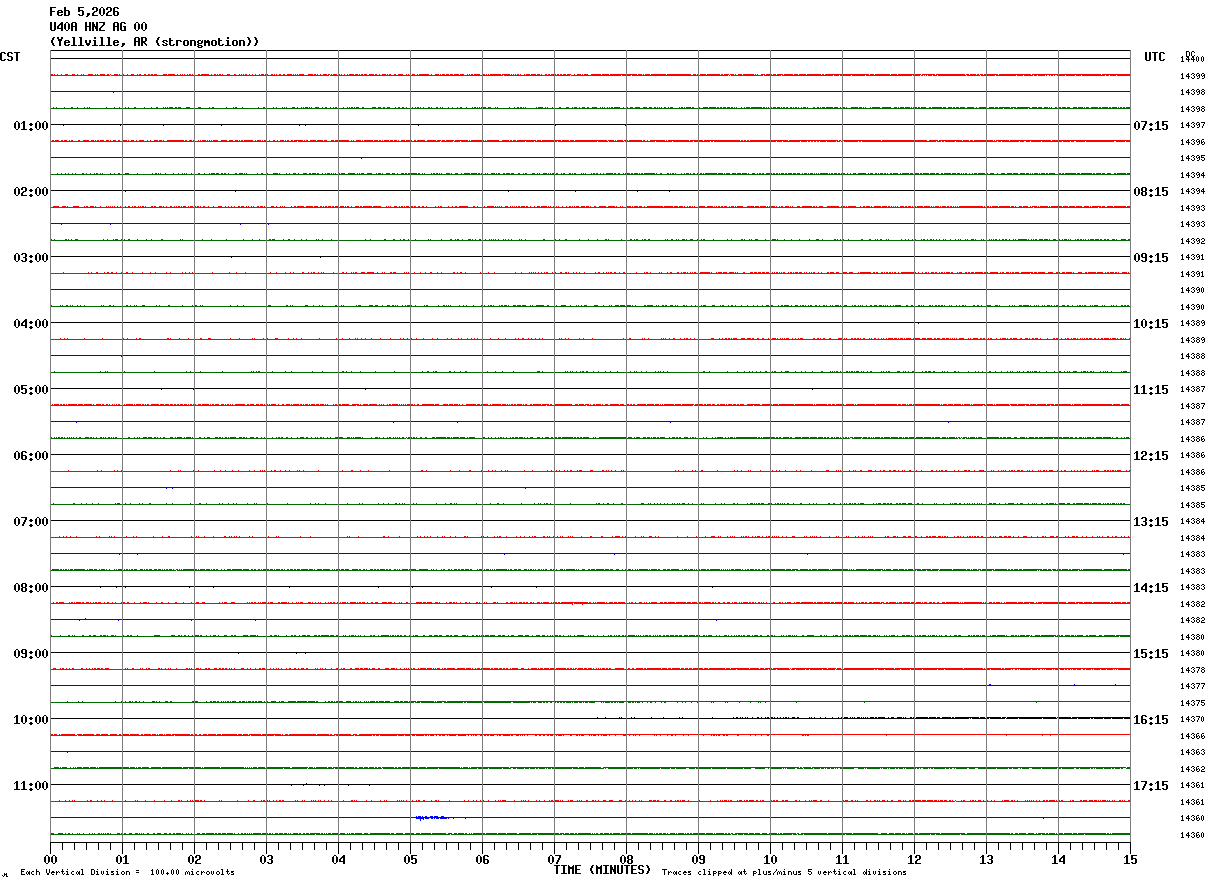The width and height of the screenshot is (1210, 886).
Task: Click the 09:15 UTC row label
Action: pos(1151,258)
